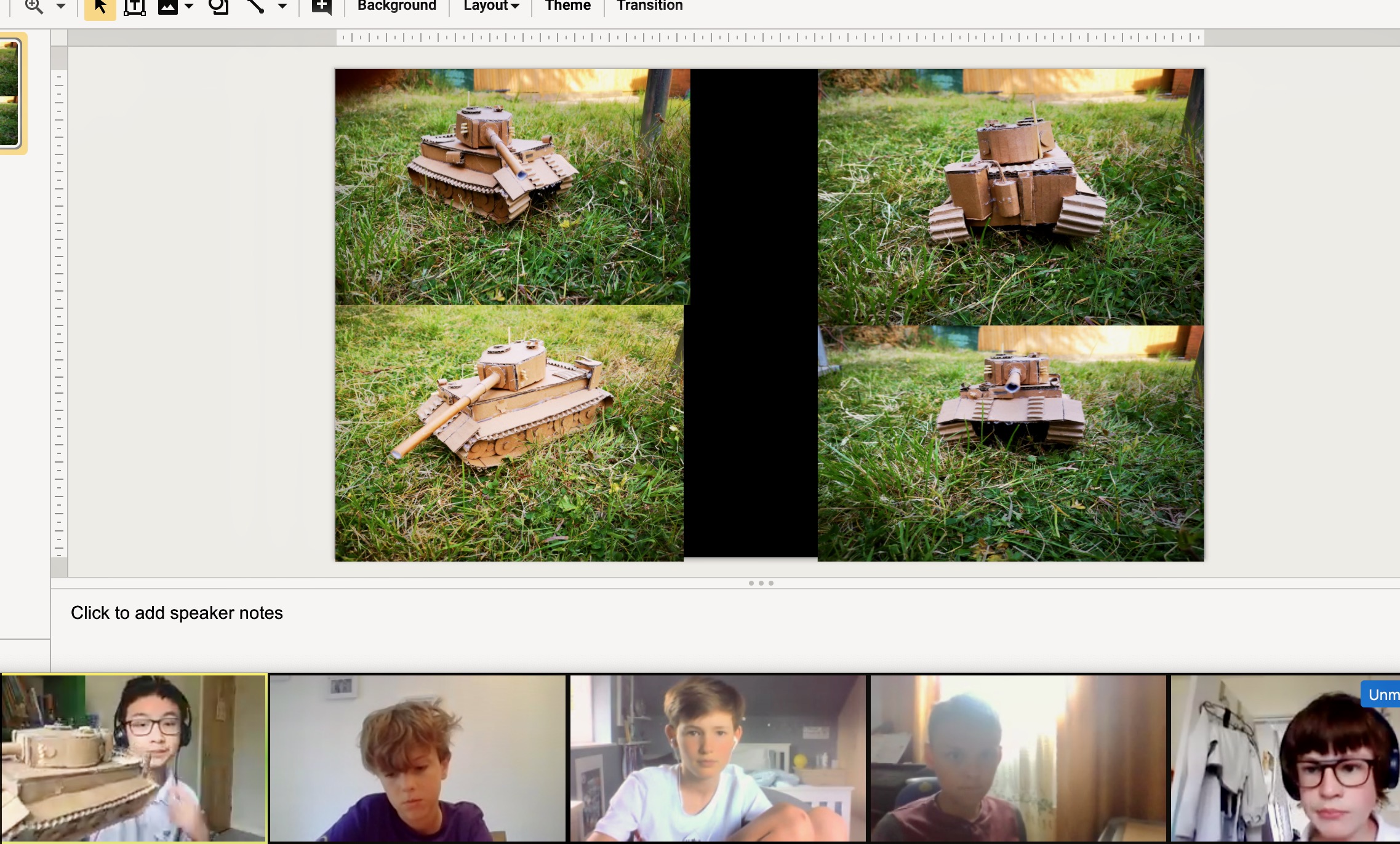Click the vertical ruler beside the slide
The height and width of the screenshot is (844, 1400).
59,313
